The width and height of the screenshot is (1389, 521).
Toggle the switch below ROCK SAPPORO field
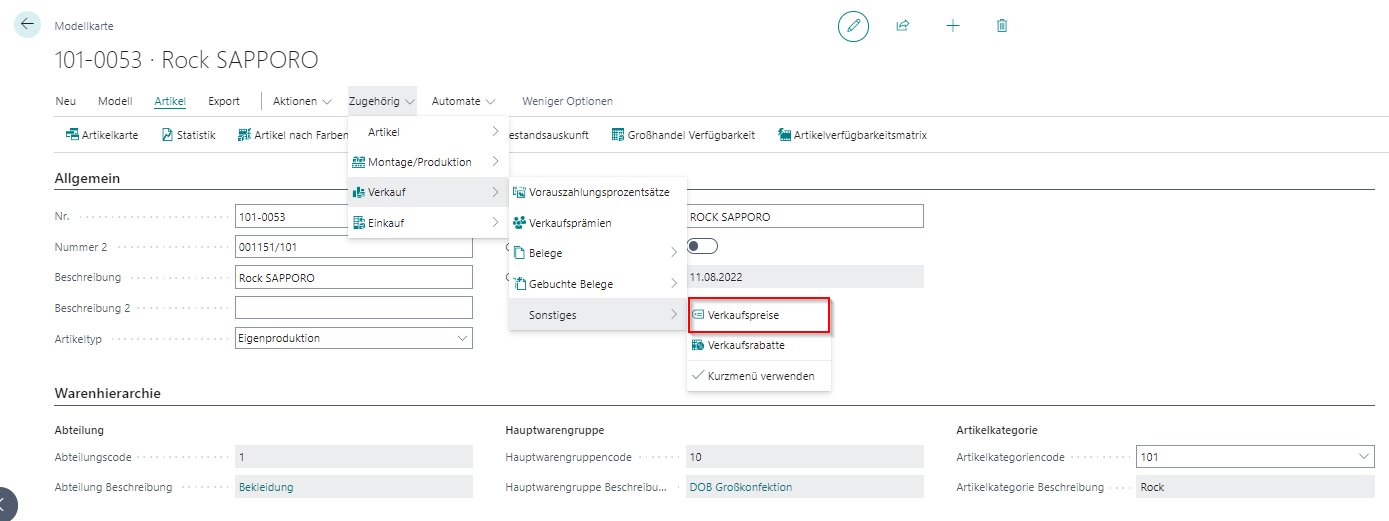703,246
